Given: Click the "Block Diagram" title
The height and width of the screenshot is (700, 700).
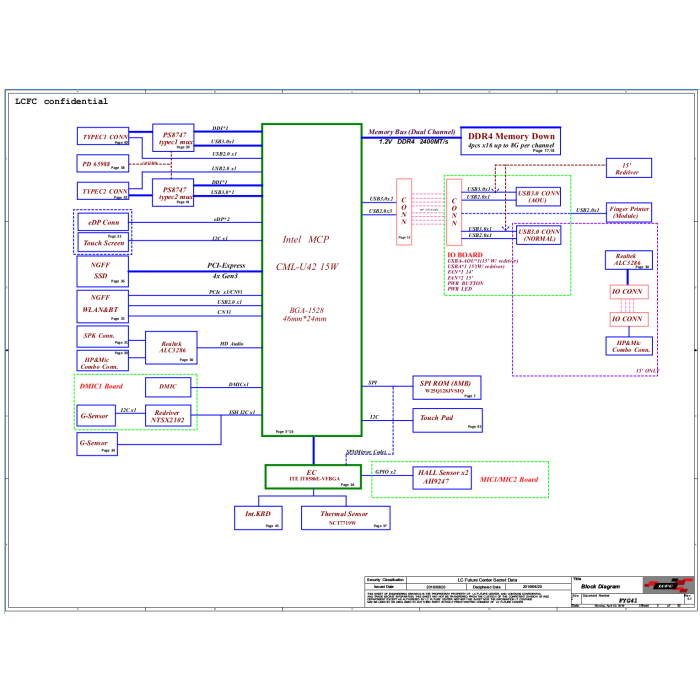Looking at the screenshot, I should (600, 586).
